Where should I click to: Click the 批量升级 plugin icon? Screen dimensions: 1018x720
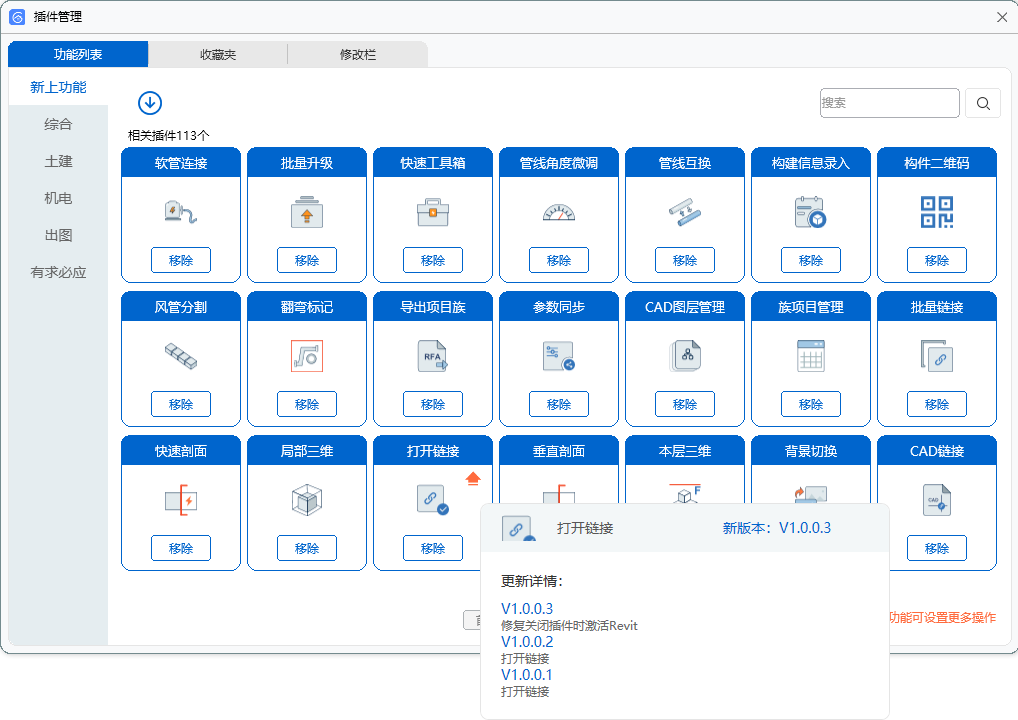(x=306, y=211)
